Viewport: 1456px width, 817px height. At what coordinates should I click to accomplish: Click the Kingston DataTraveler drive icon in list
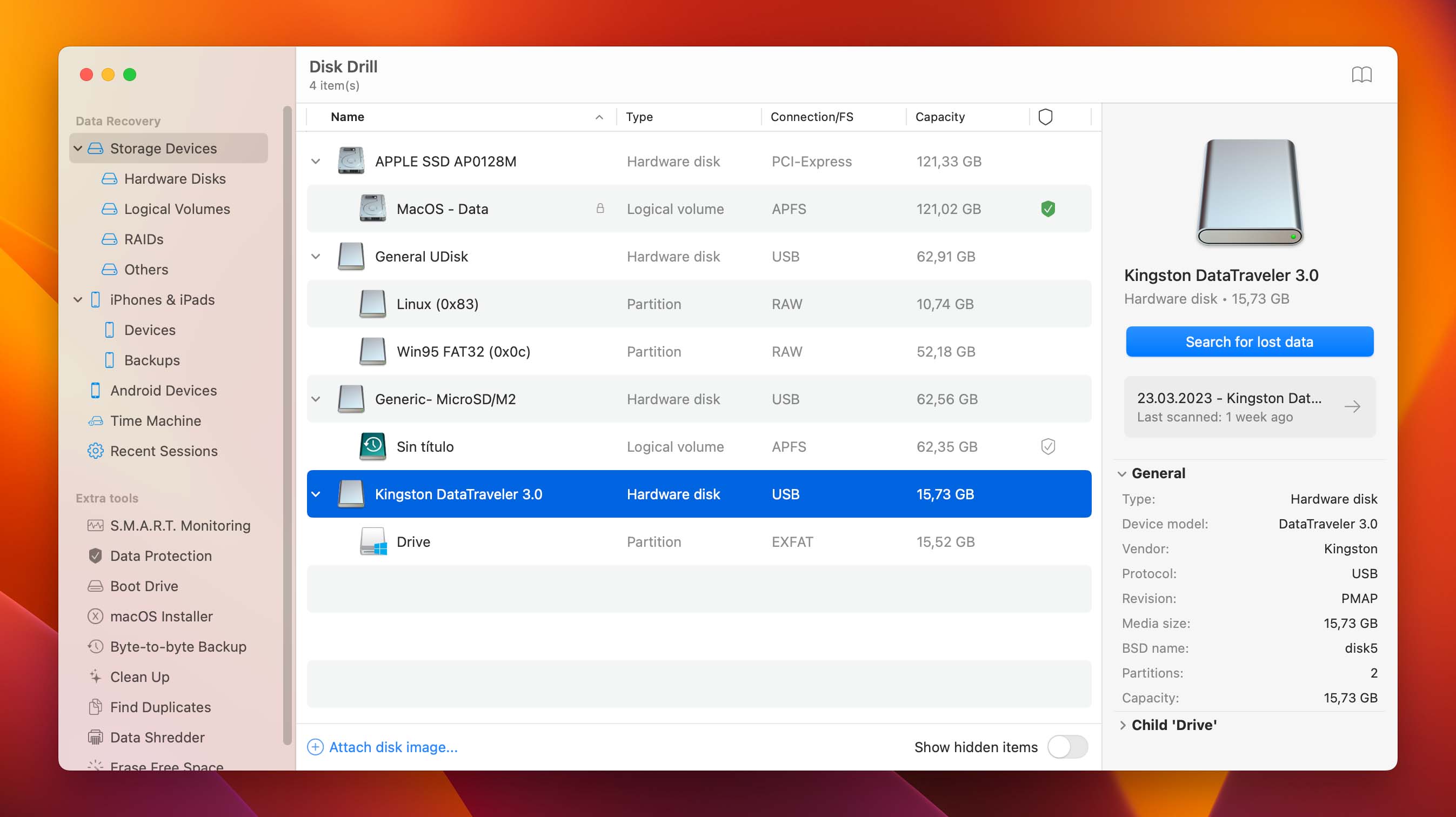coord(351,494)
